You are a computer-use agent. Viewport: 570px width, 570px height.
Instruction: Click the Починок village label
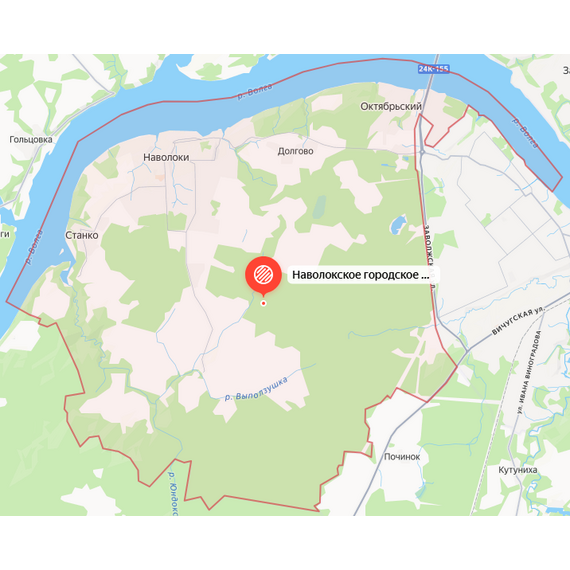(402, 457)
